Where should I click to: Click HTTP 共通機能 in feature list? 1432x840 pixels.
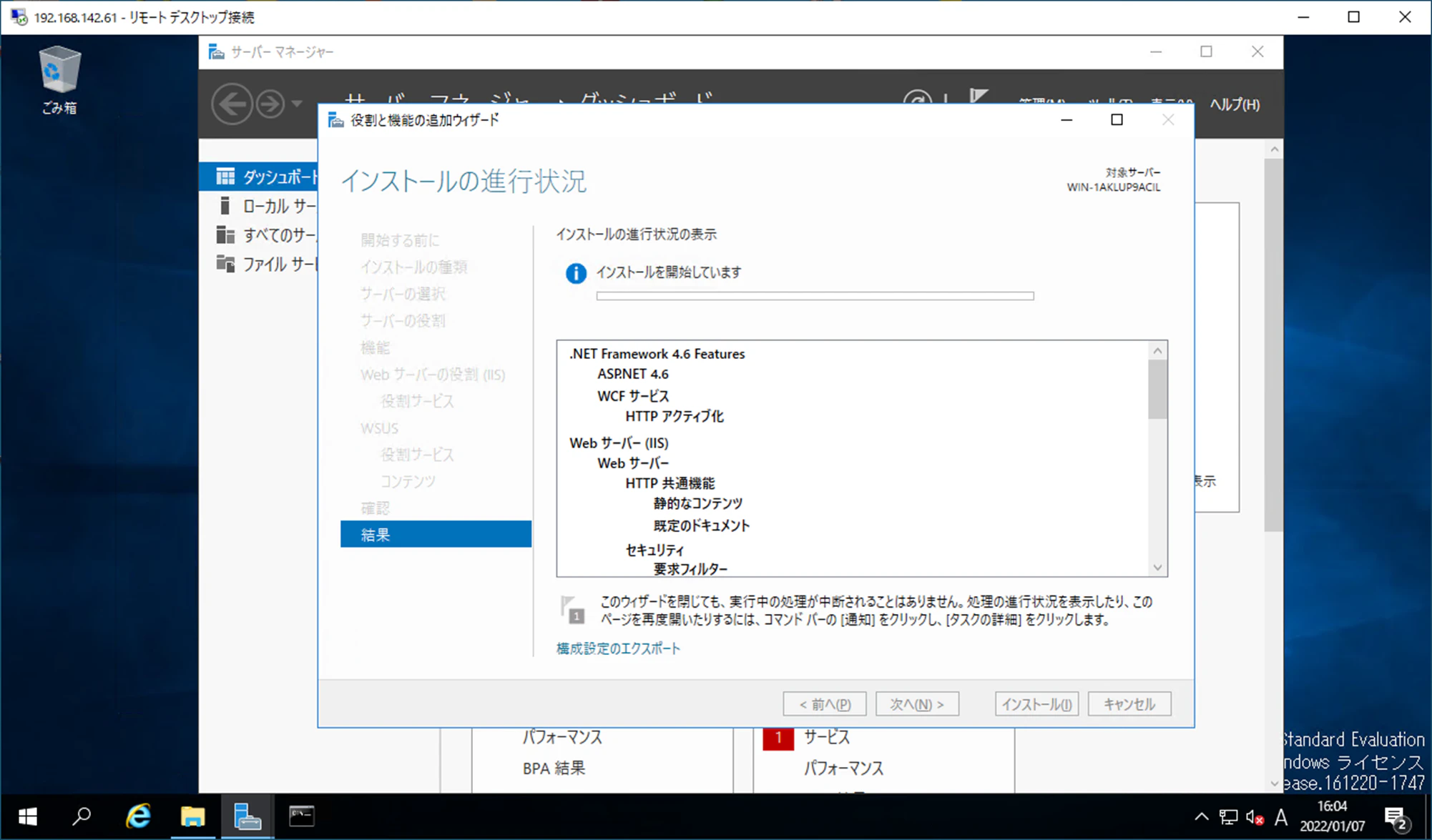[x=670, y=483]
